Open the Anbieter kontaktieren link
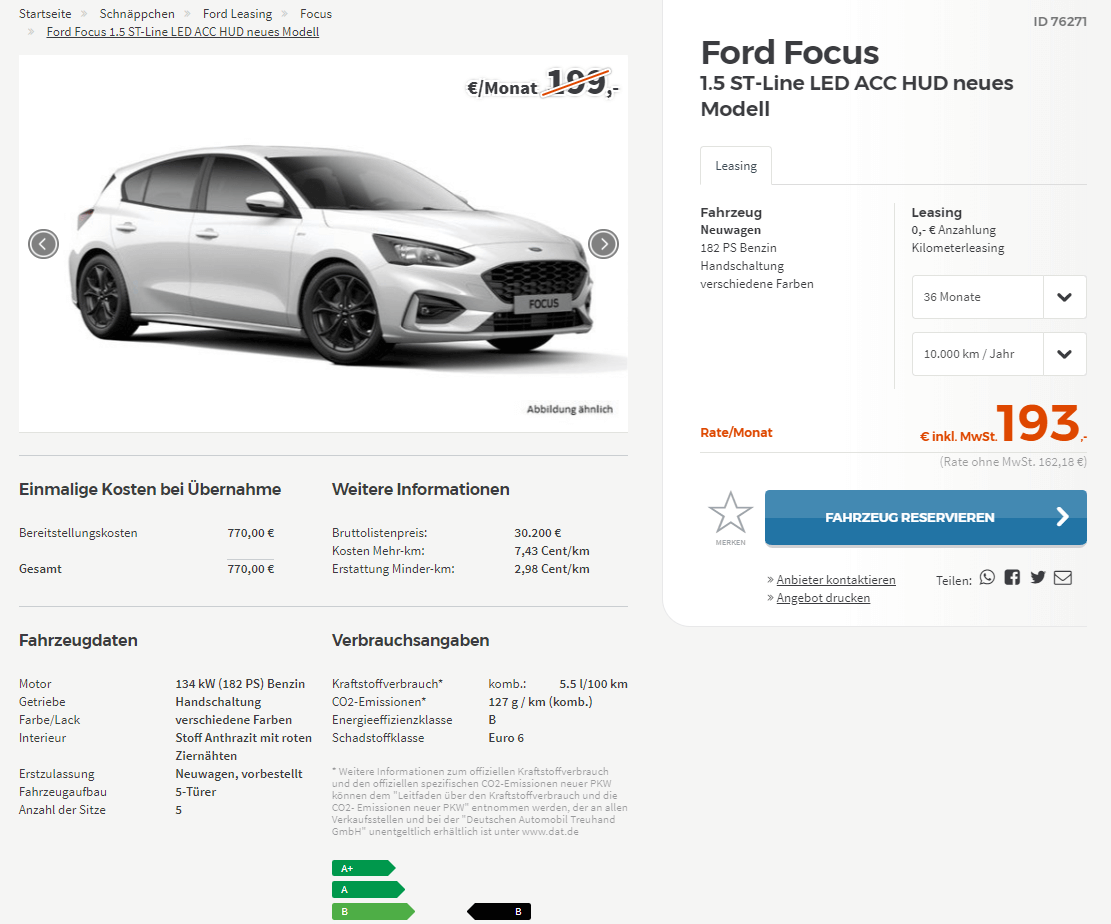The width and height of the screenshot is (1111, 924). point(836,580)
